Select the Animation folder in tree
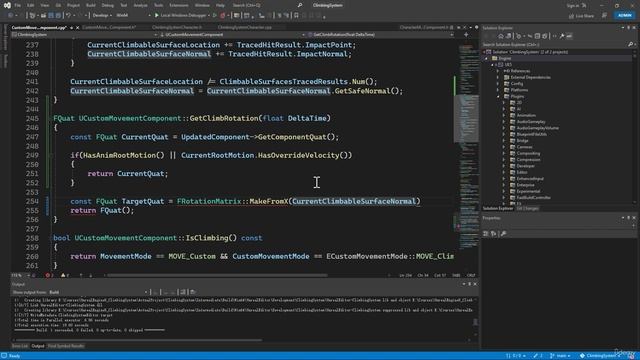The height and width of the screenshot is (360, 640). pyautogui.click(x=526, y=115)
